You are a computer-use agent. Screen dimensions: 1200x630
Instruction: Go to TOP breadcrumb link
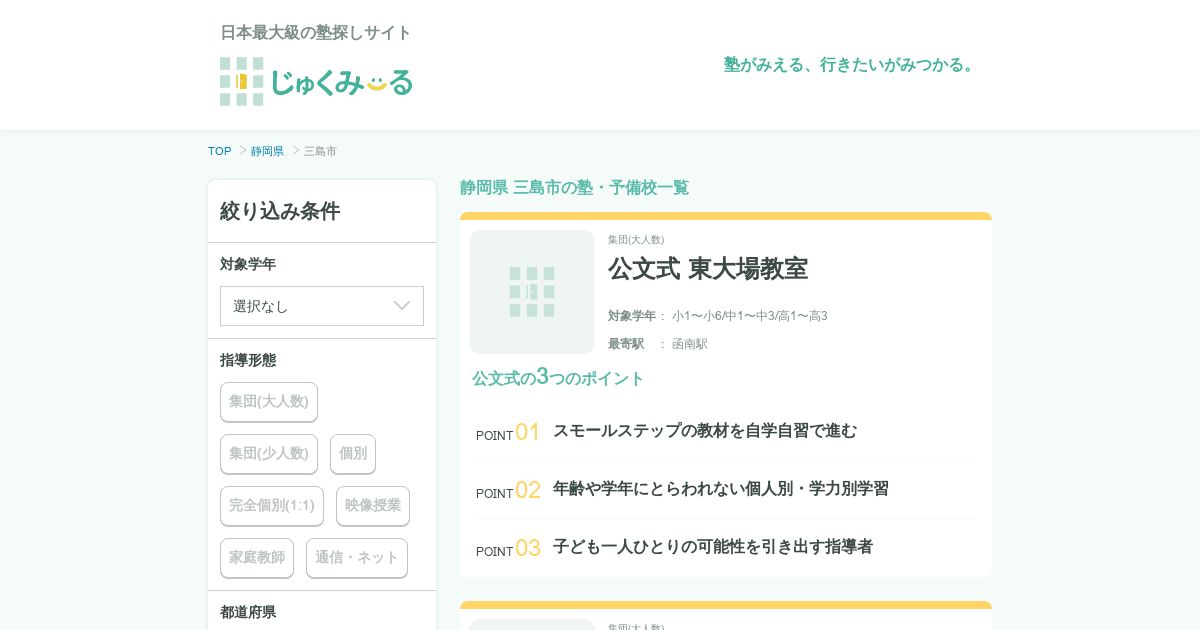(220, 151)
